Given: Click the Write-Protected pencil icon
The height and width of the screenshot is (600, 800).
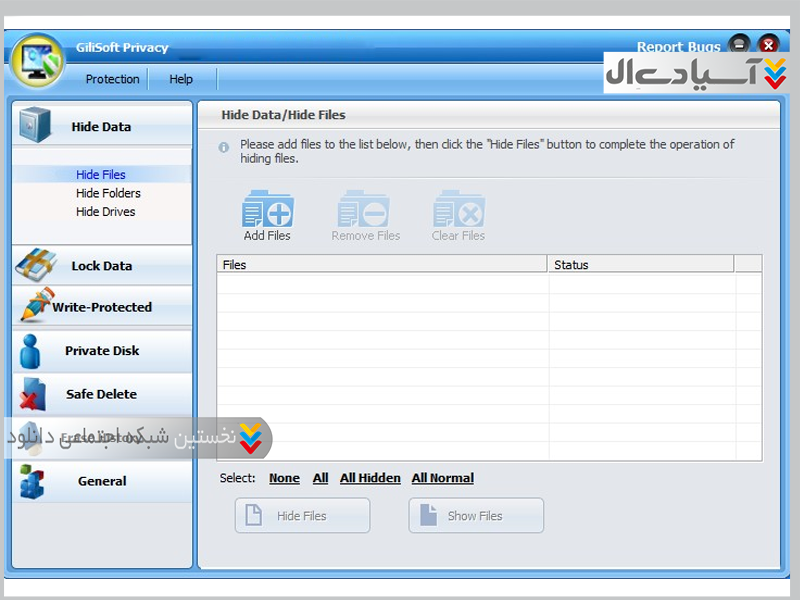Looking at the screenshot, I should click(35, 306).
